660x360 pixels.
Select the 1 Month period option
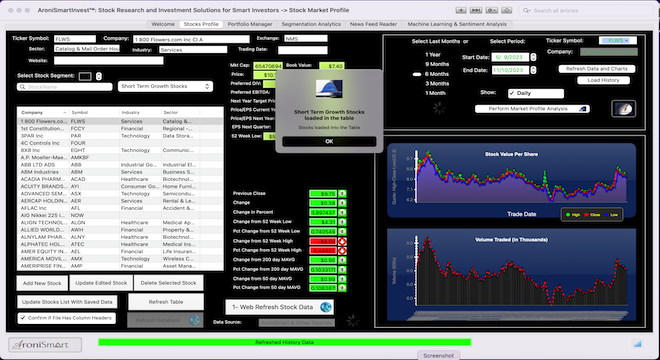click(x=435, y=93)
